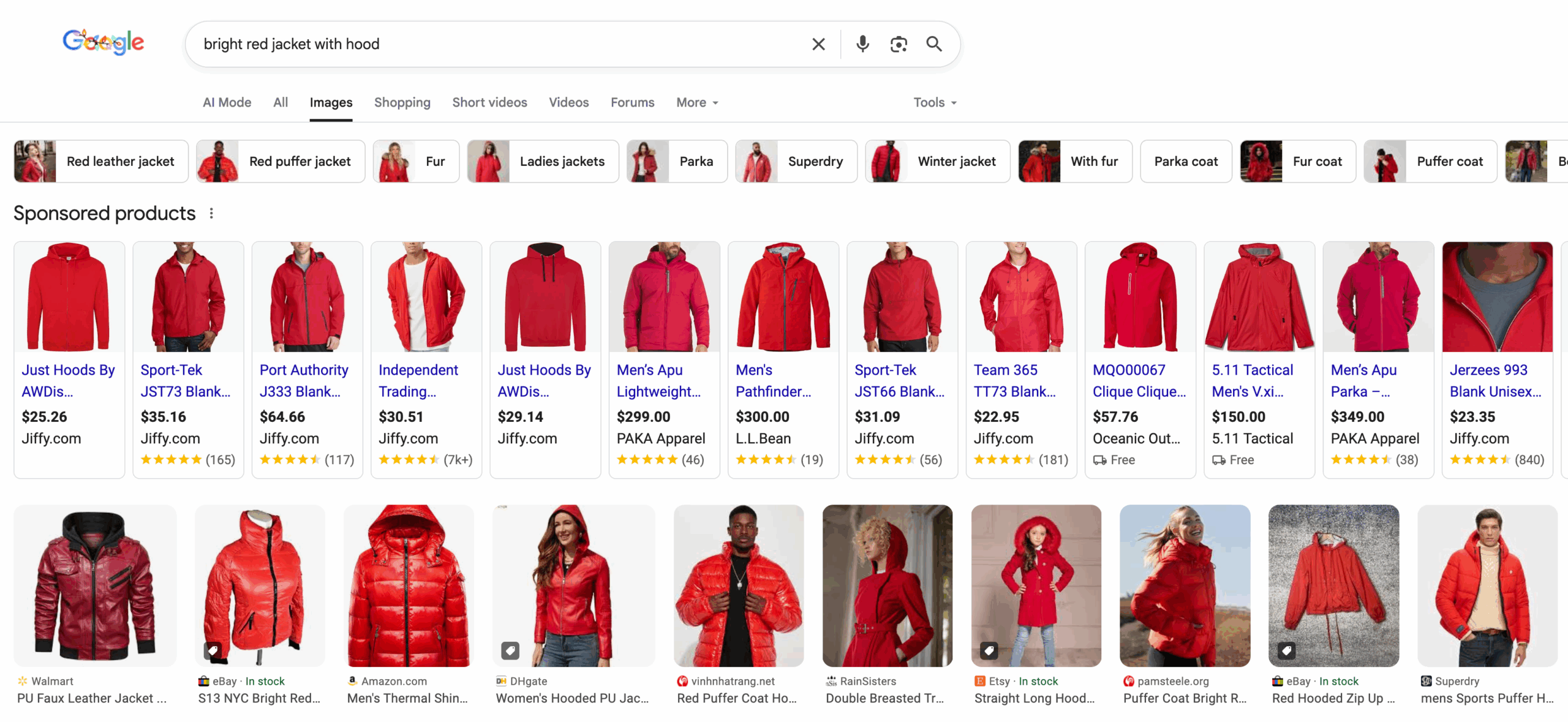1568x722 pixels.
Task: Open the L.L.Bean Men's Pathfinder product link
Action: pos(775,380)
